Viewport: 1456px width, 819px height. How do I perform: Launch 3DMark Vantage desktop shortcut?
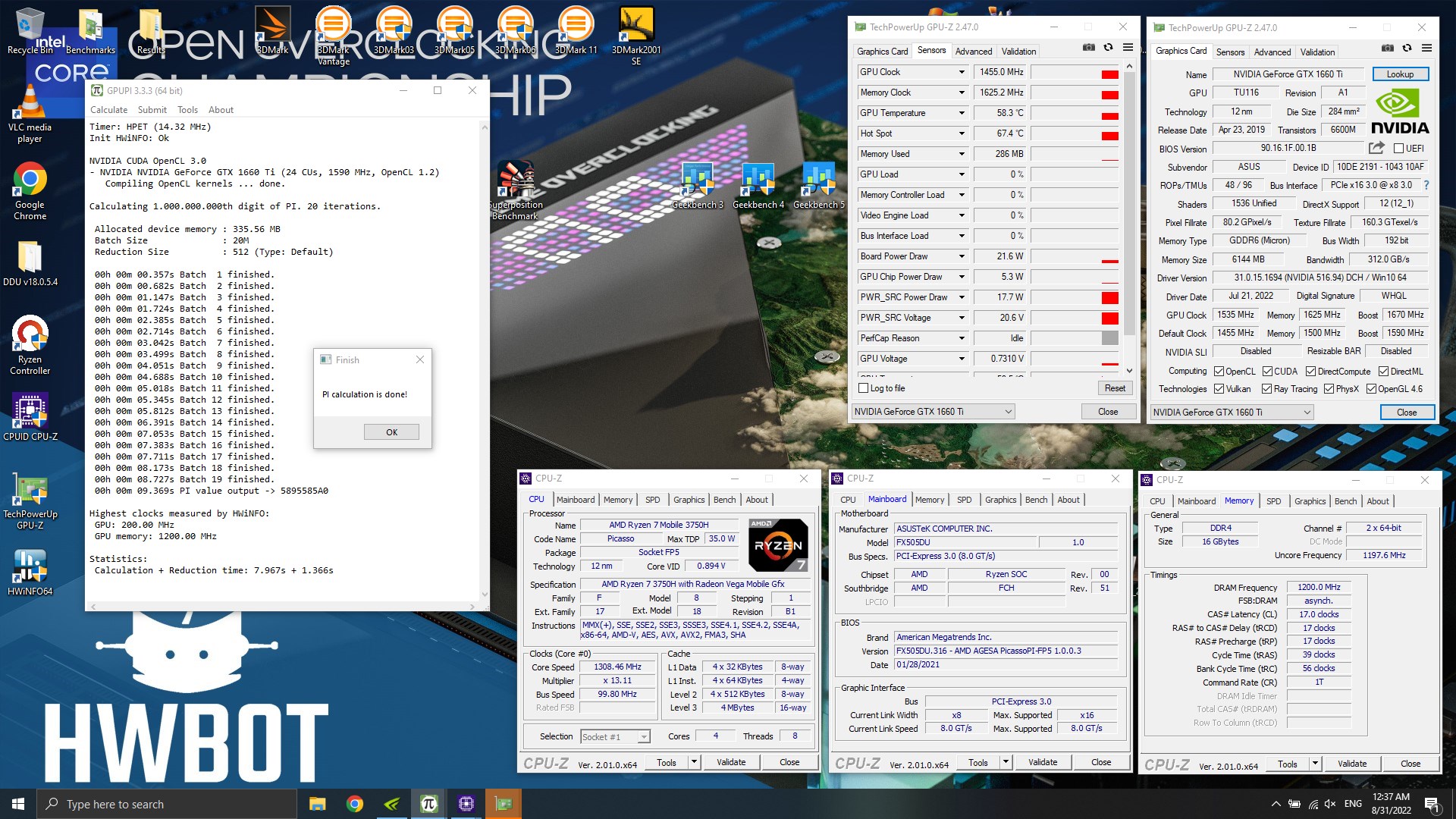333,36
